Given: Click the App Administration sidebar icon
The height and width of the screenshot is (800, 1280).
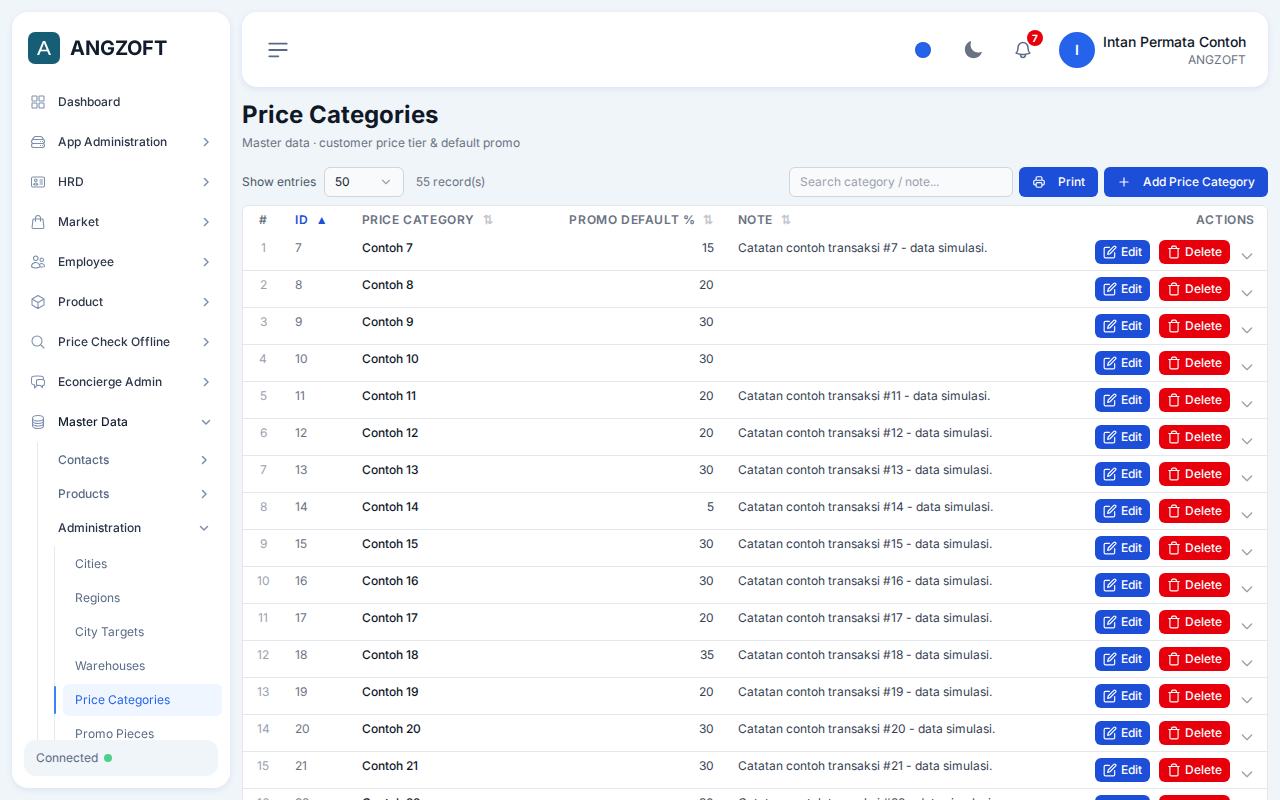Looking at the screenshot, I should (38, 142).
